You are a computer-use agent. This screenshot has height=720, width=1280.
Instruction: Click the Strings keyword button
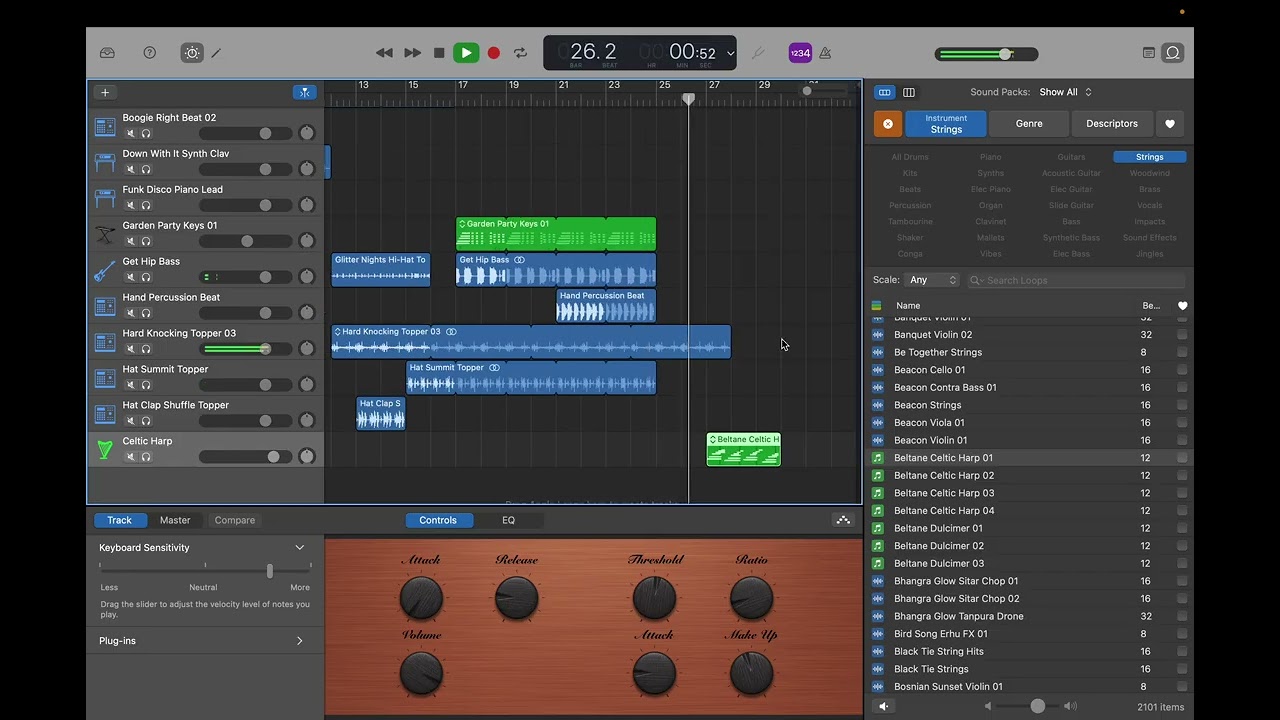coord(1150,157)
